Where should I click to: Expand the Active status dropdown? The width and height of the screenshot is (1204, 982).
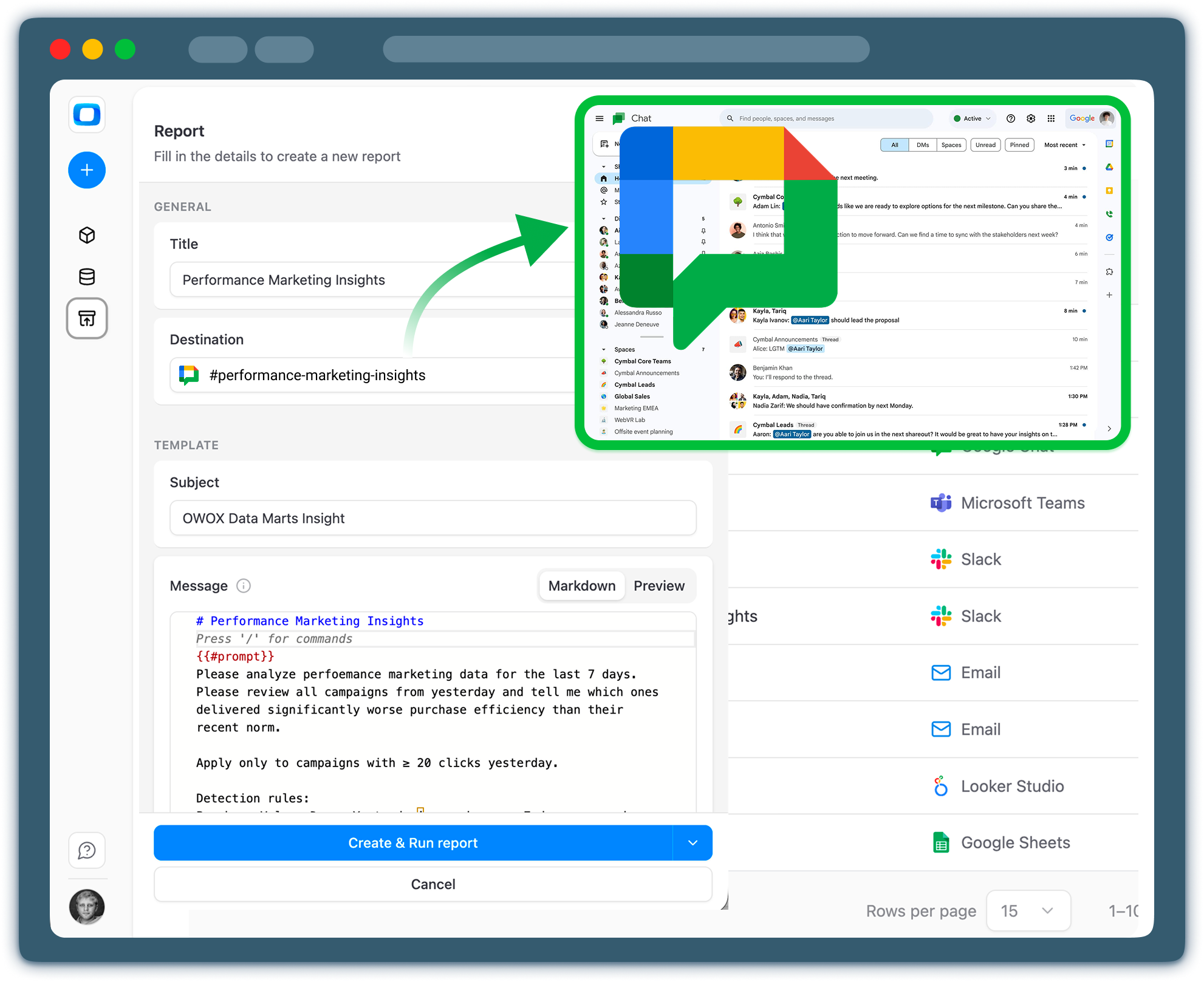[972, 118]
